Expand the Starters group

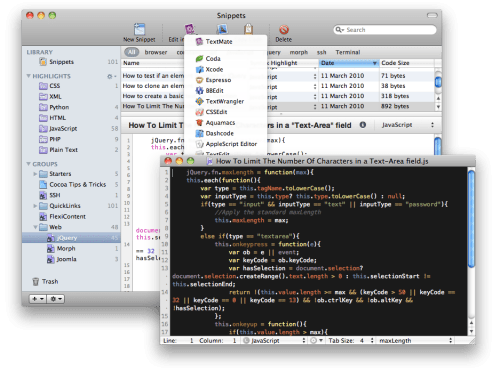pyautogui.click(x=35, y=174)
